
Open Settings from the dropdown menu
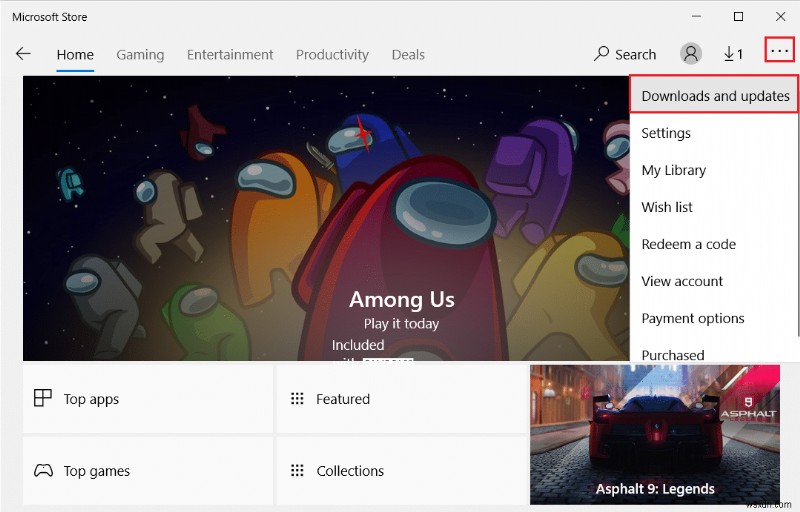click(x=666, y=133)
